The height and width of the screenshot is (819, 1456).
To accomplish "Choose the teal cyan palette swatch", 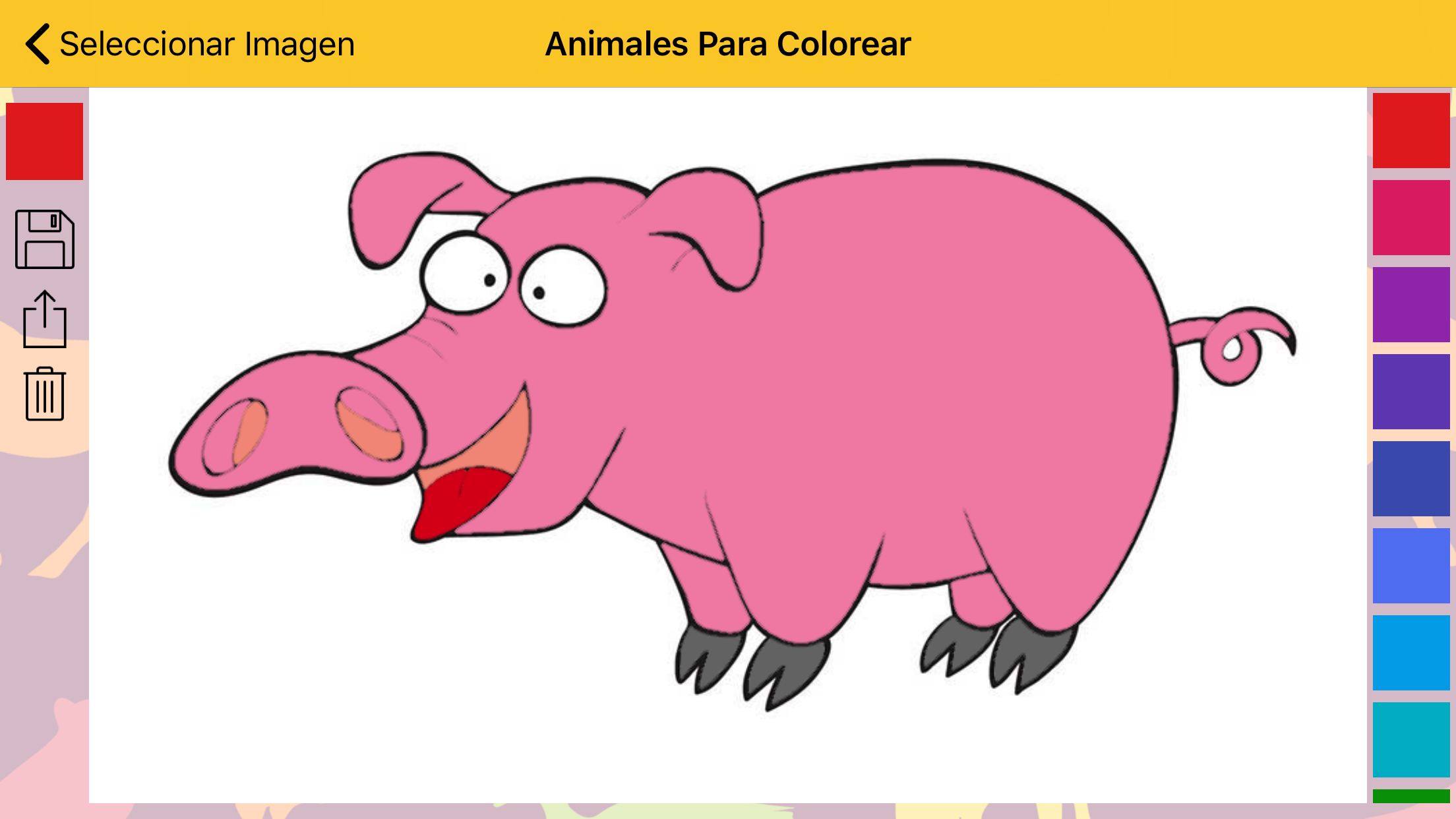I will coord(1411,740).
